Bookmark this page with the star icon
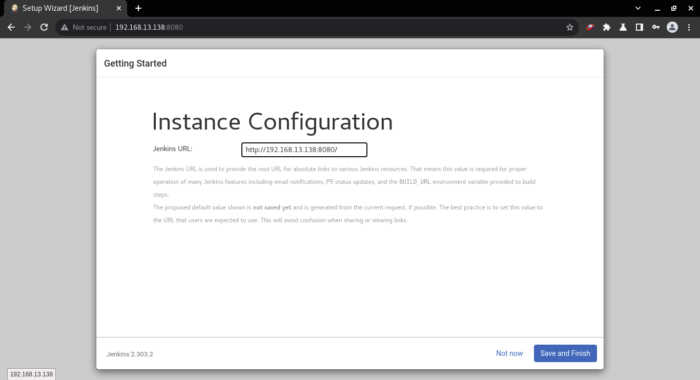This screenshot has width=700, height=380. (x=570, y=27)
